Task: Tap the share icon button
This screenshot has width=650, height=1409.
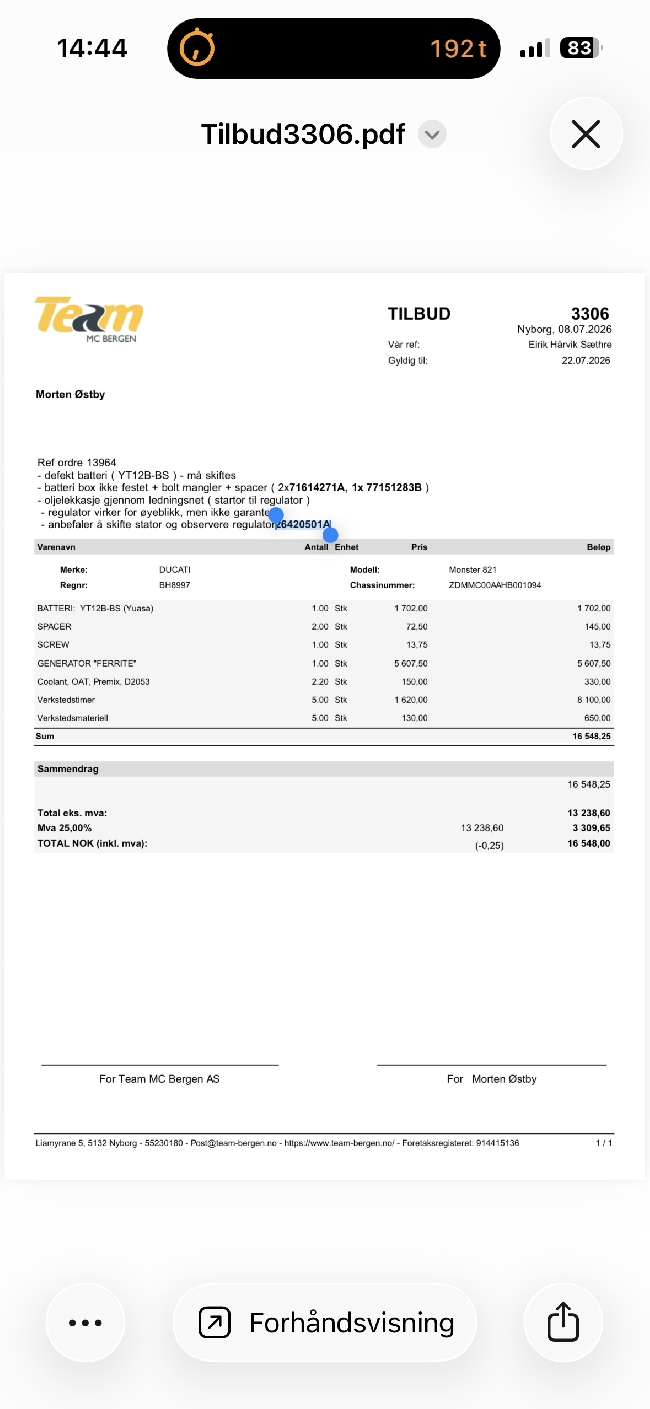Action: point(564,1322)
